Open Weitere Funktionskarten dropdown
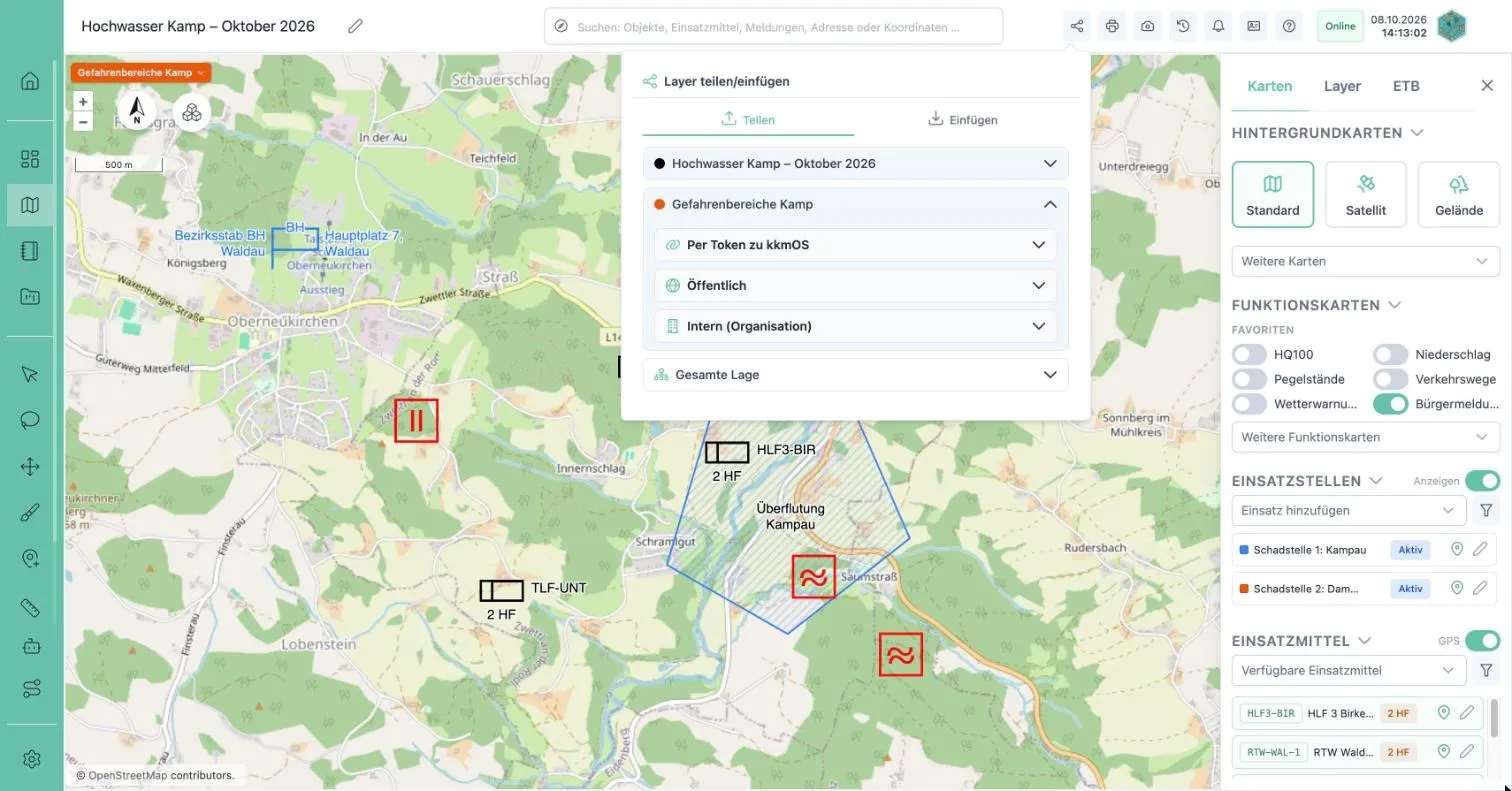The height and width of the screenshot is (791, 1512). (x=1365, y=437)
